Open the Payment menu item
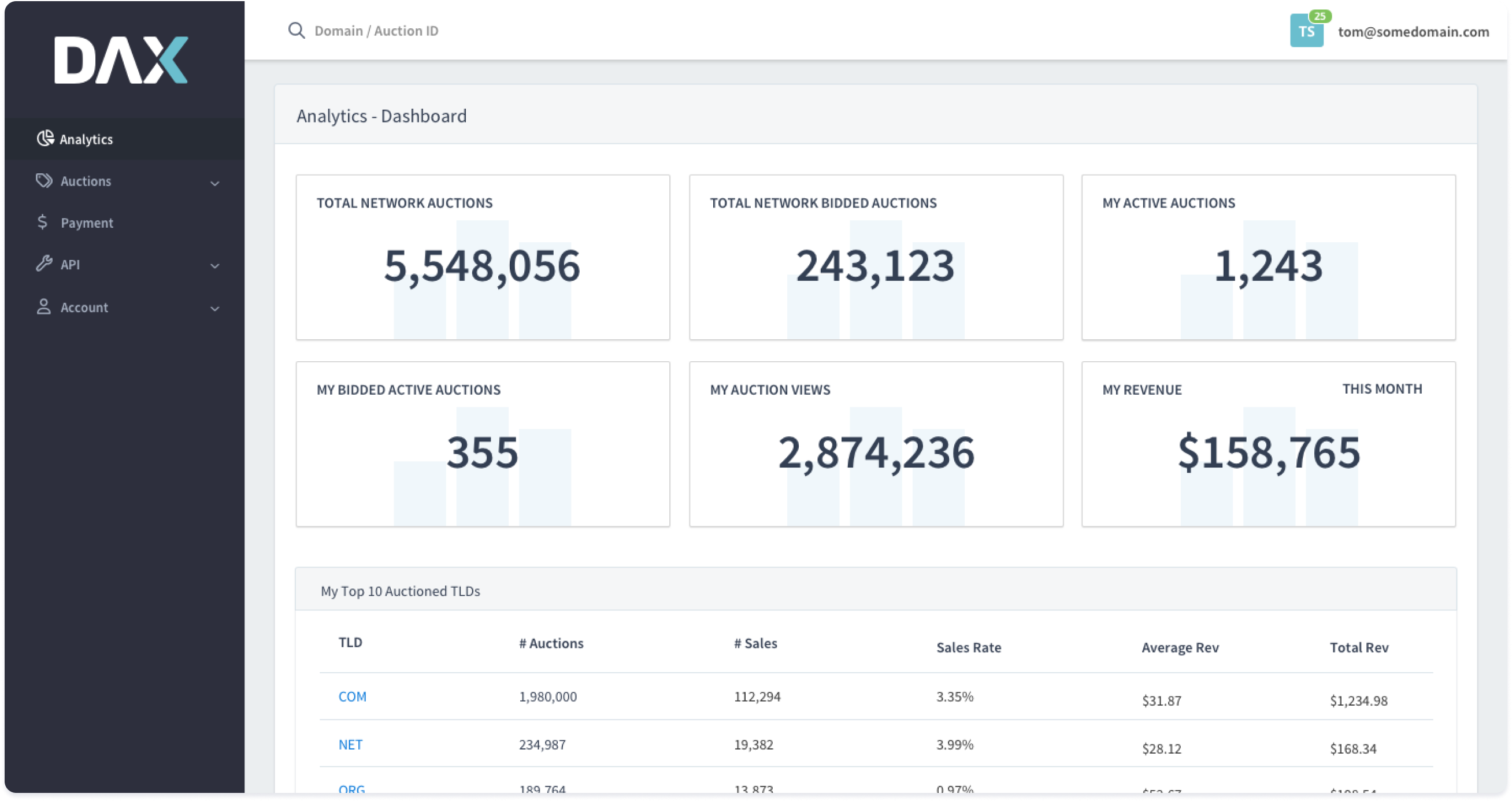The image size is (1512, 801). click(x=87, y=223)
